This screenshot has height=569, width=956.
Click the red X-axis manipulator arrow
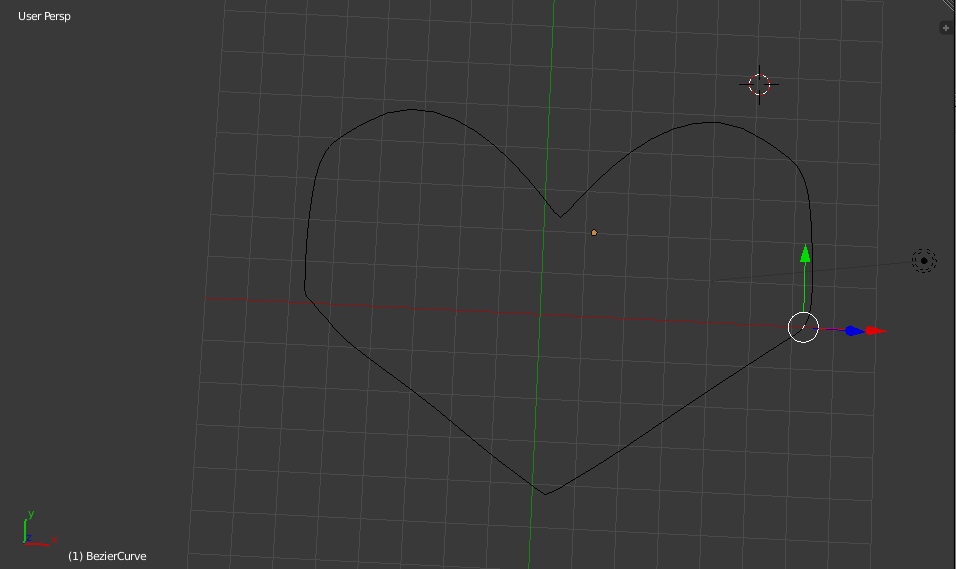(876, 331)
